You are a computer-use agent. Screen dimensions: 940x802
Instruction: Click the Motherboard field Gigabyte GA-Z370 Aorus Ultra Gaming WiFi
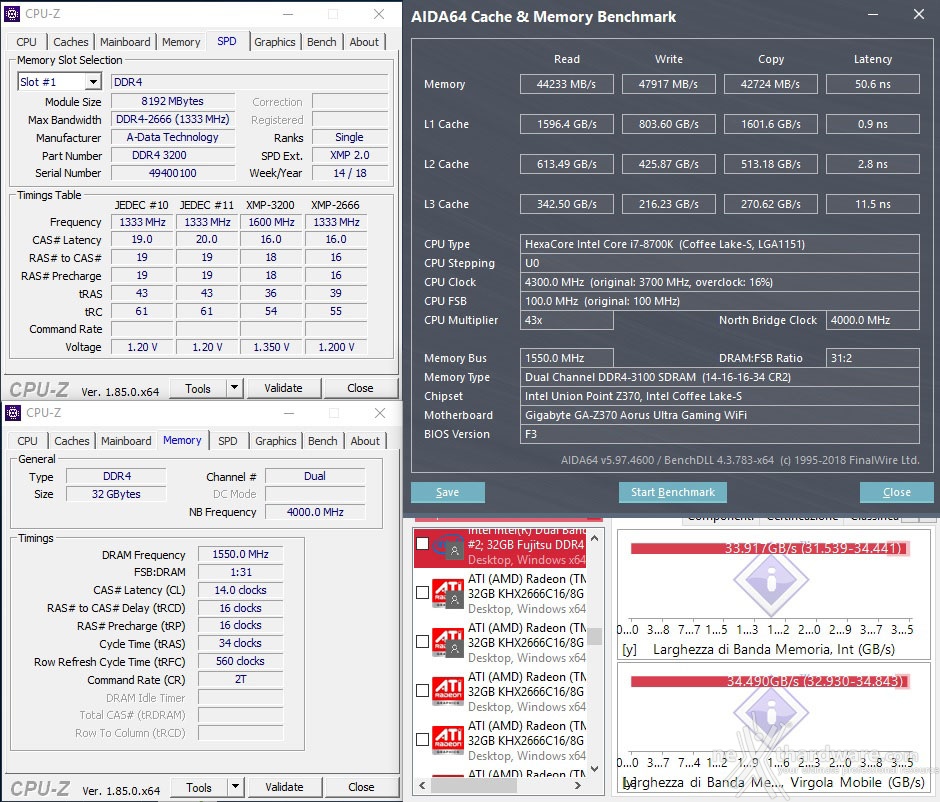719,415
